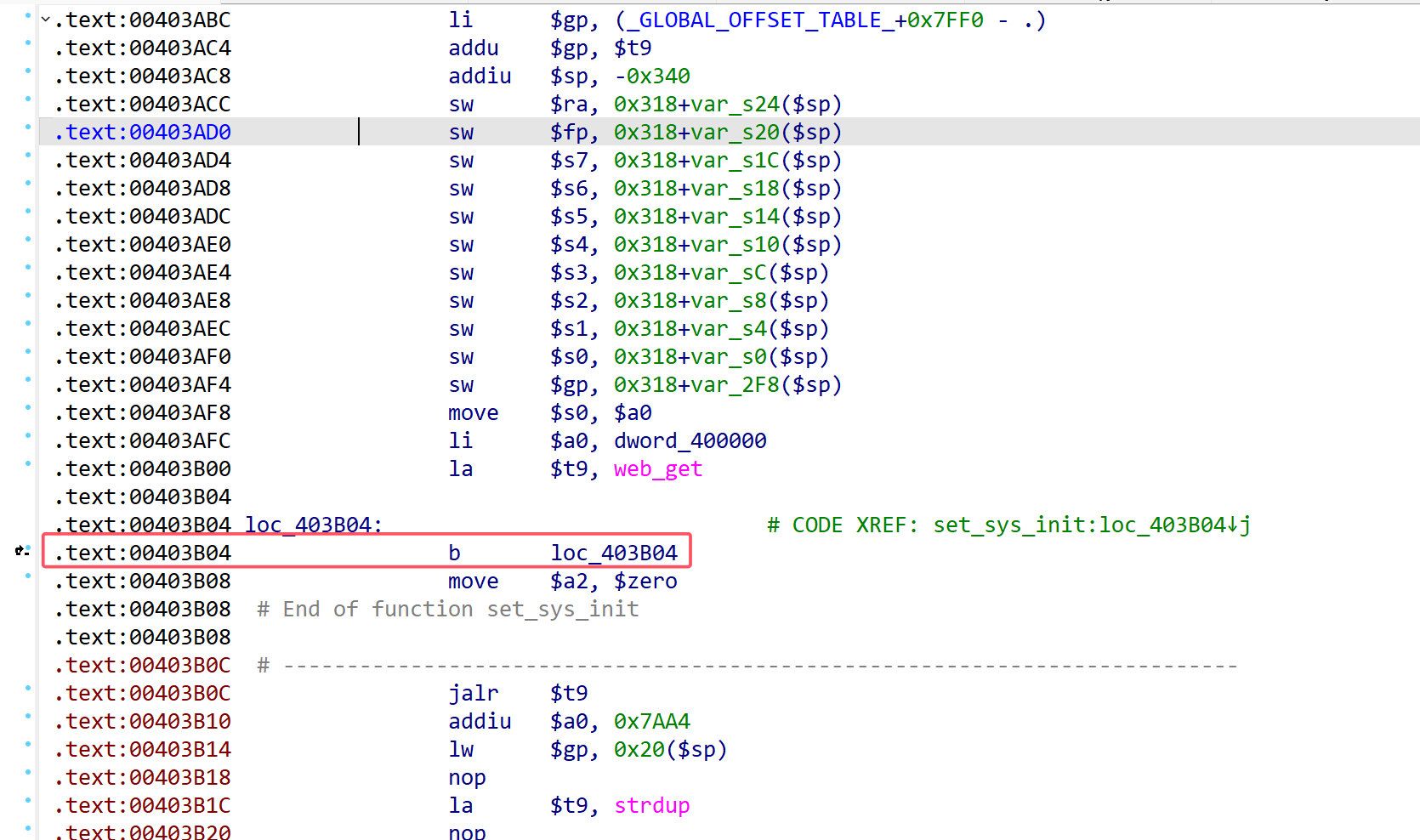Select address .text:00403ABC
This screenshot has width=1420, height=840.
coord(142,20)
